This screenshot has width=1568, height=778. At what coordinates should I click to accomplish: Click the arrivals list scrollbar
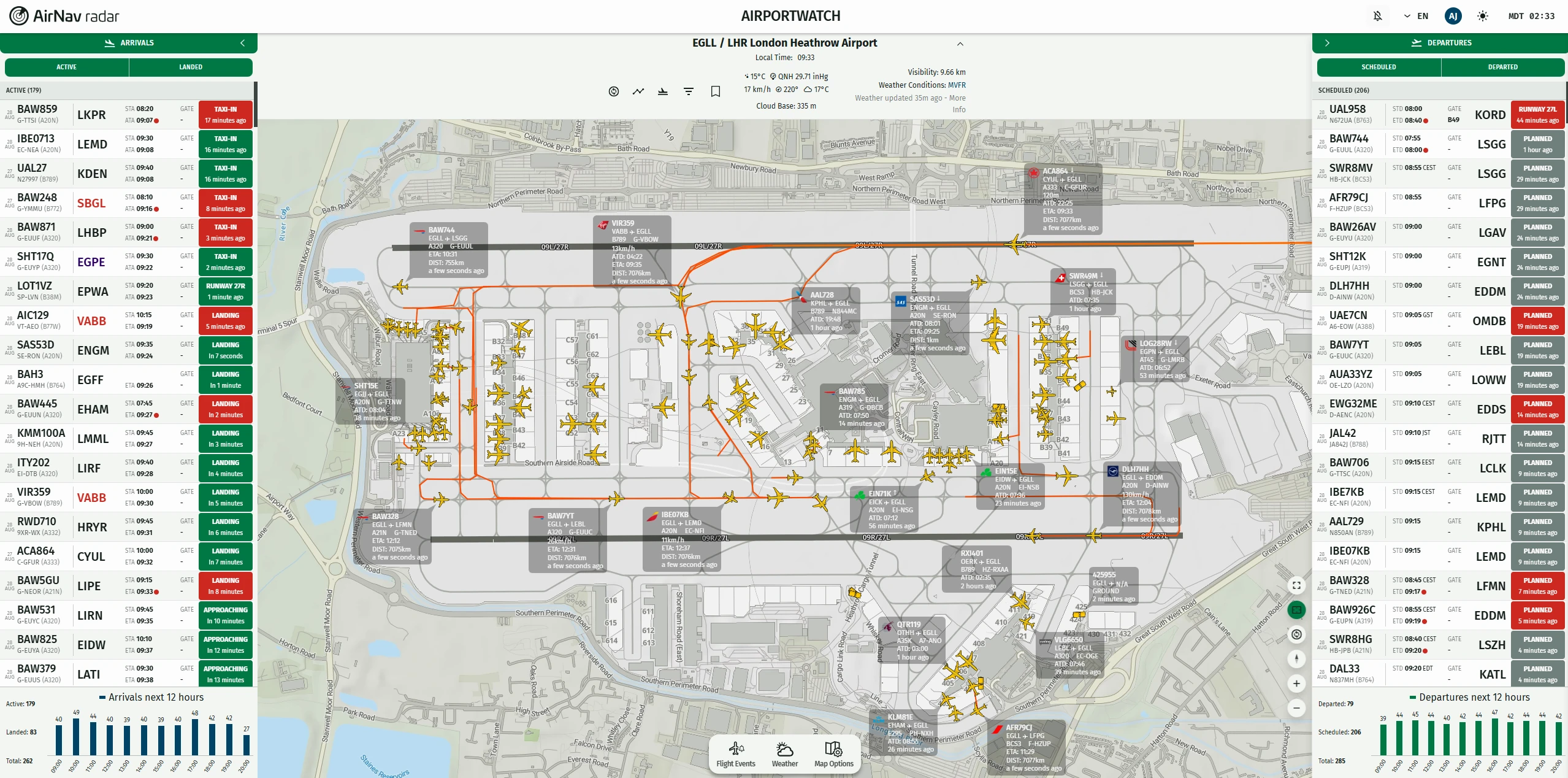pyautogui.click(x=256, y=106)
